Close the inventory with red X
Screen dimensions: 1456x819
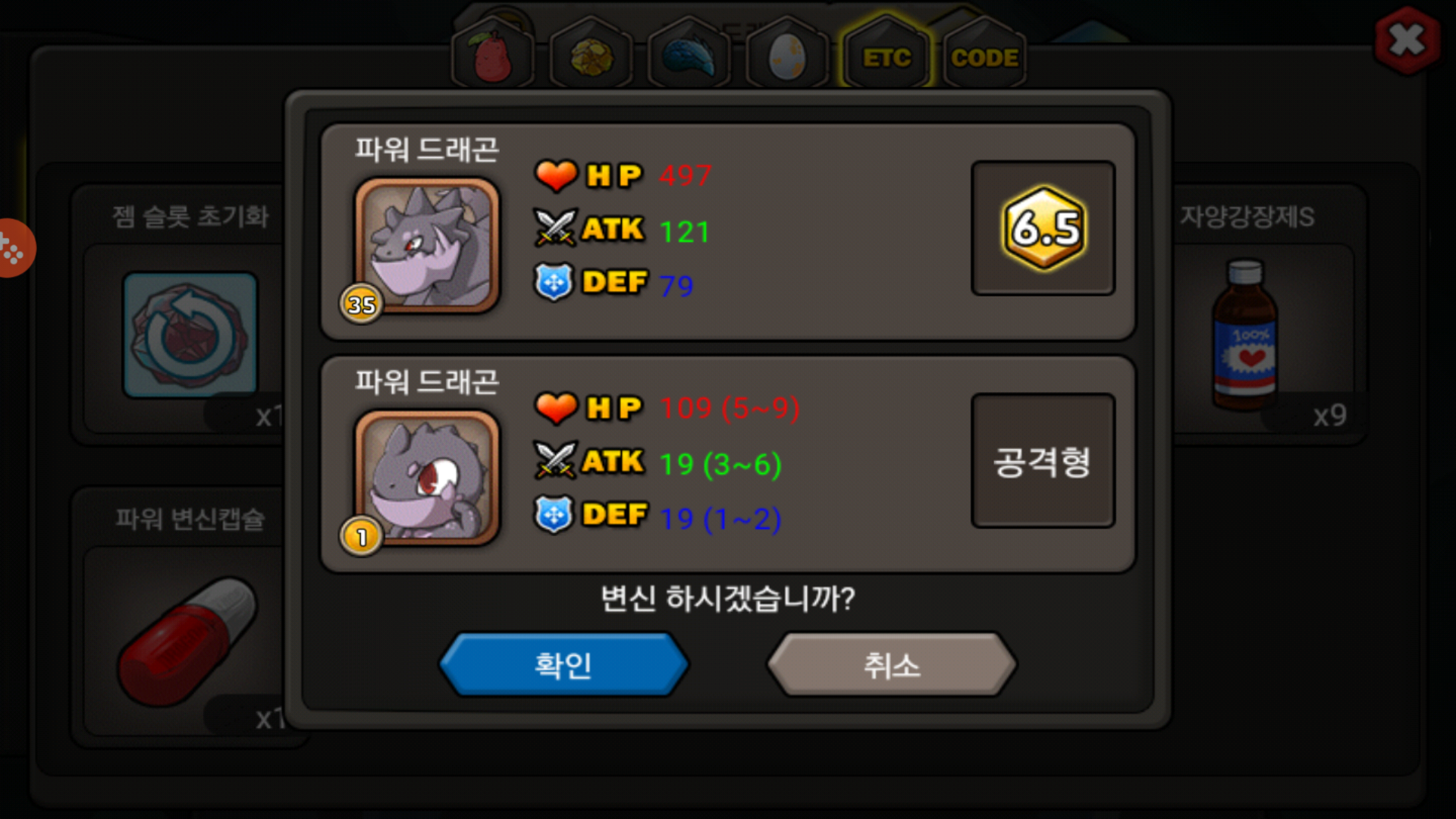click(1407, 40)
